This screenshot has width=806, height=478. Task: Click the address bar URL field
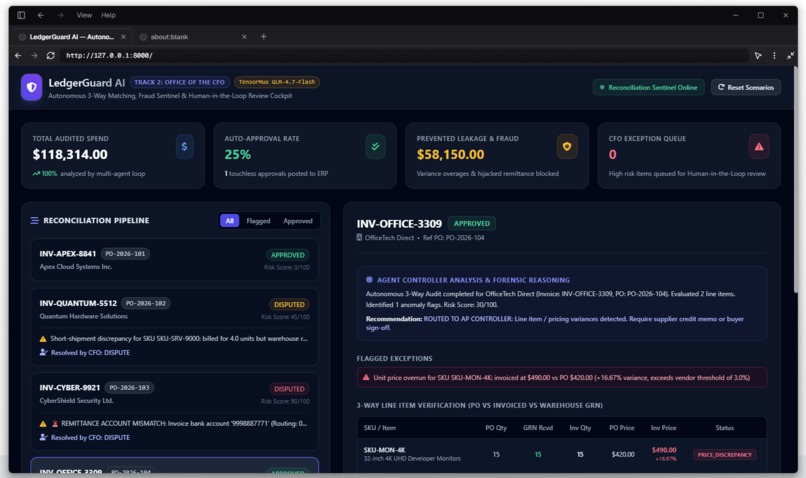click(404, 56)
